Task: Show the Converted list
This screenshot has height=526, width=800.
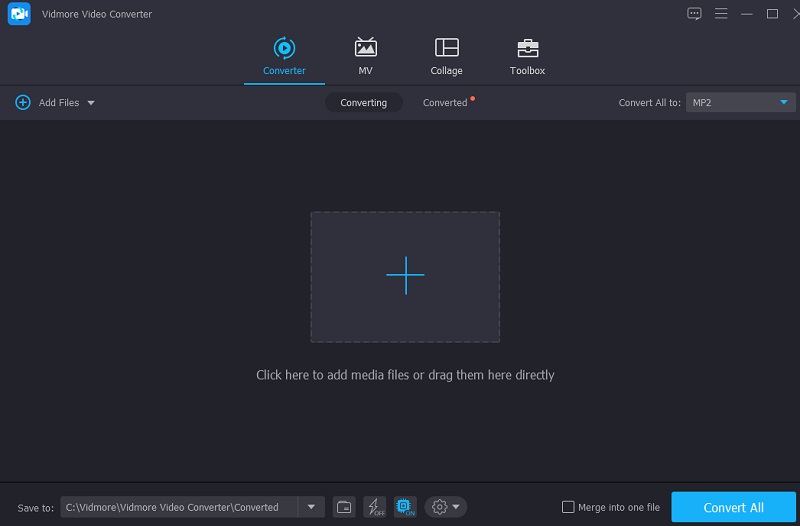Action: (445, 103)
